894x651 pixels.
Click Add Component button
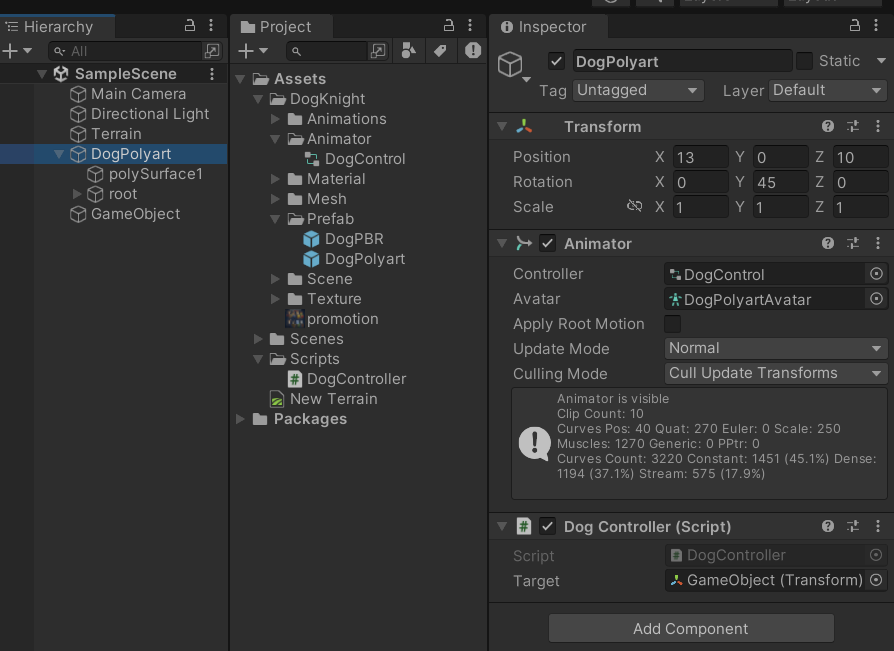click(691, 628)
